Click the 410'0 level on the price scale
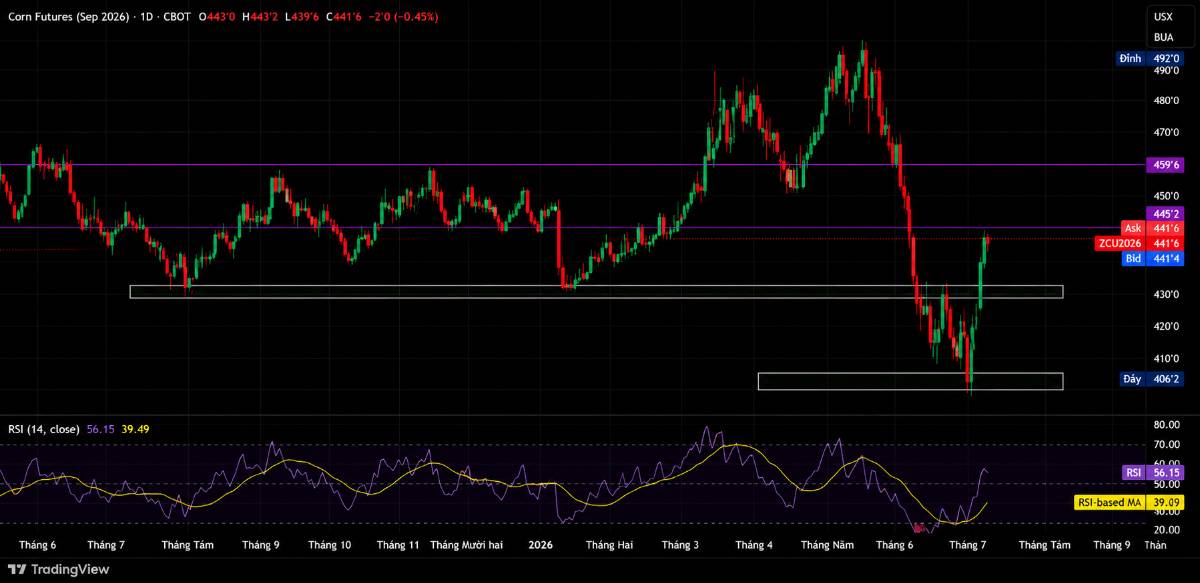 [x=1166, y=359]
